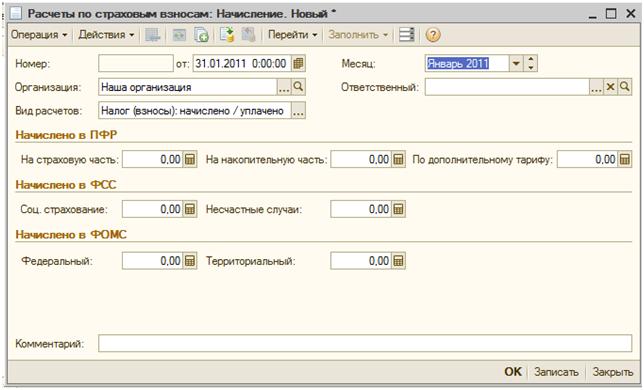Open the Ответственный selection ellipsis button
The image size is (644, 390).
pyautogui.click(x=596, y=87)
